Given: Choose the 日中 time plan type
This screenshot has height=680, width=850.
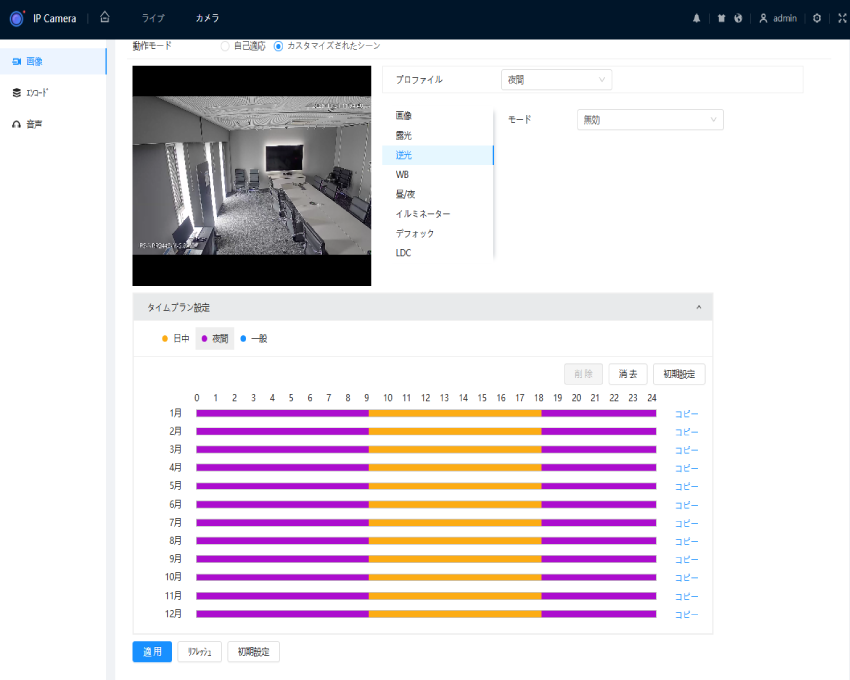Looking at the screenshot, I should 175,339.
